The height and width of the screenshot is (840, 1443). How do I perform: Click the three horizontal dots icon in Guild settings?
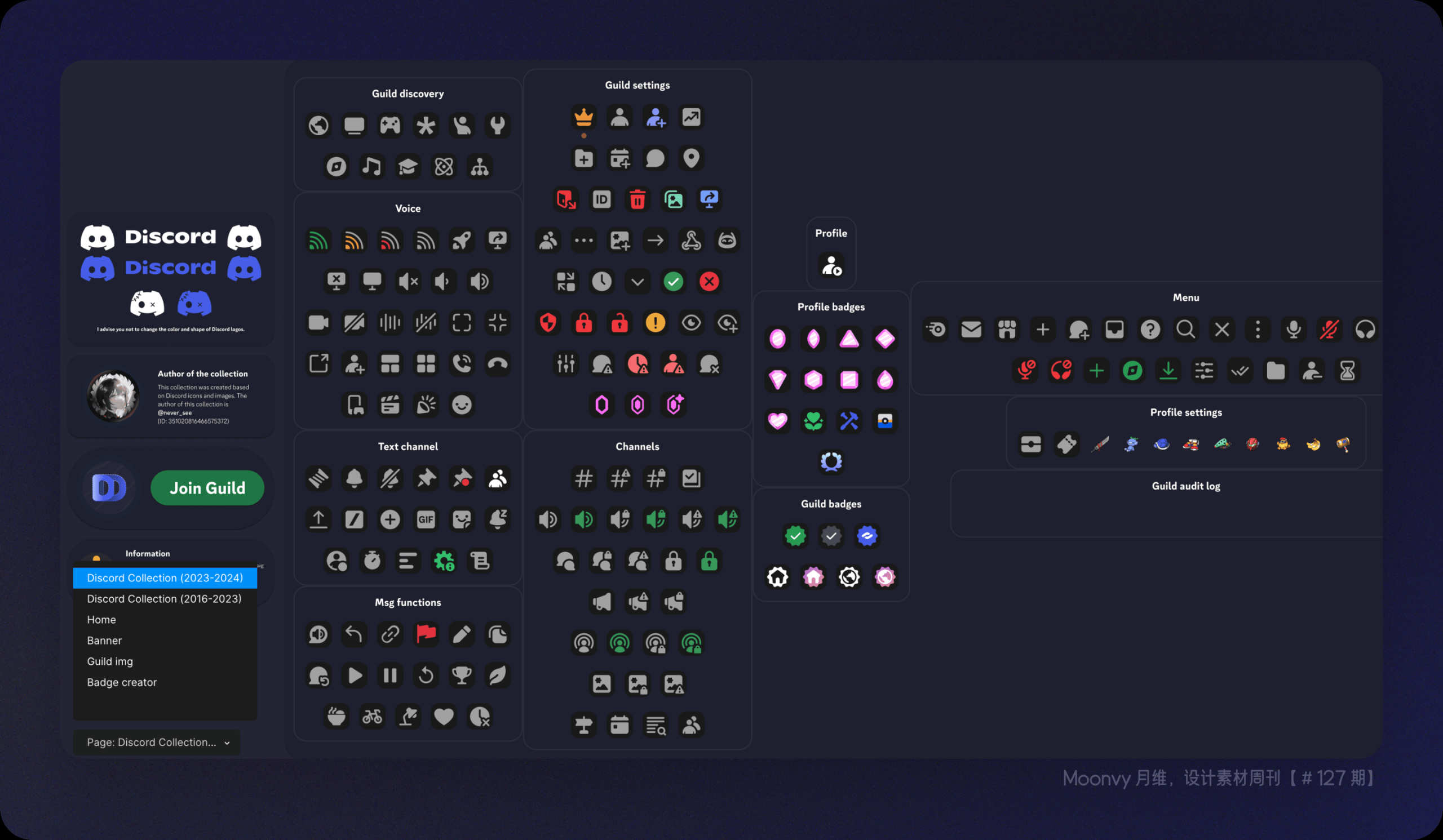coord(583,241)
